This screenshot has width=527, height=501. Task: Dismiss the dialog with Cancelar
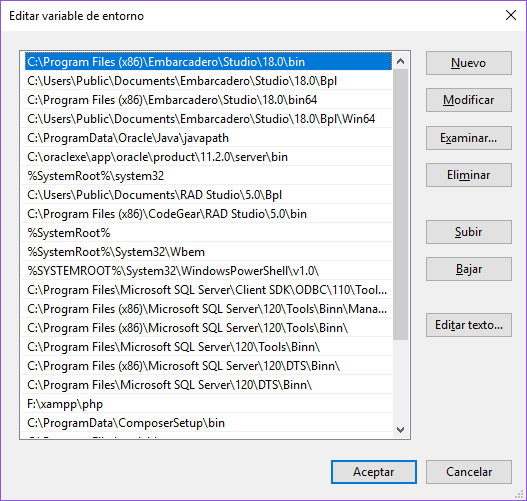(x=469, y=472)
